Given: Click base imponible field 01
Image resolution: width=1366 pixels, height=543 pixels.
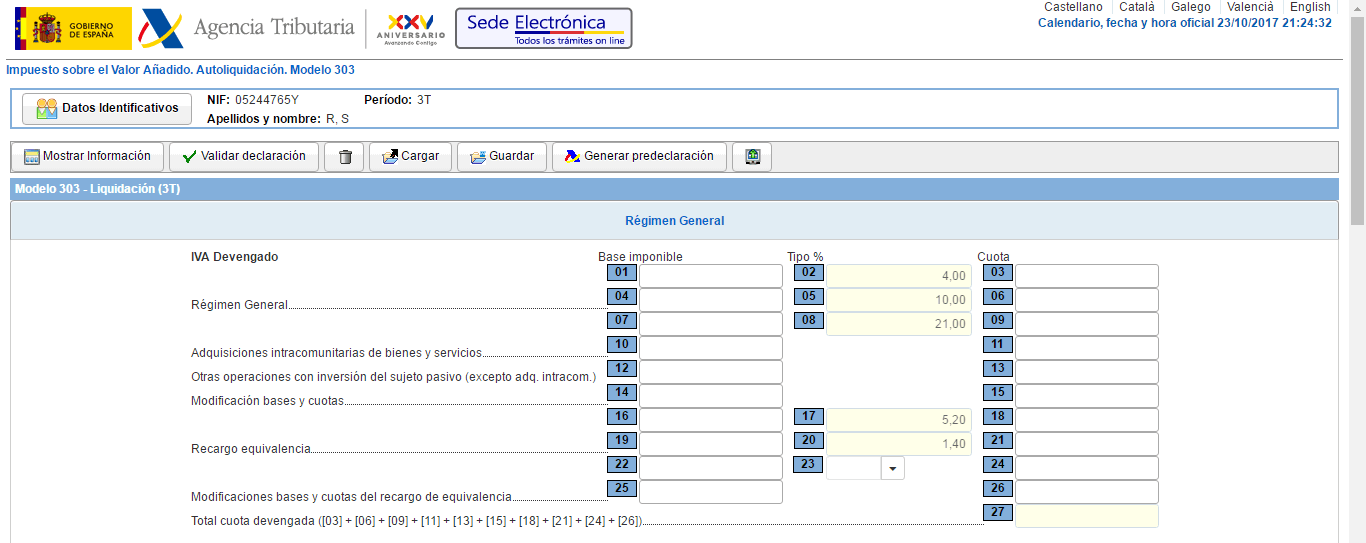Looking at the screenshot, I should 710,276.
